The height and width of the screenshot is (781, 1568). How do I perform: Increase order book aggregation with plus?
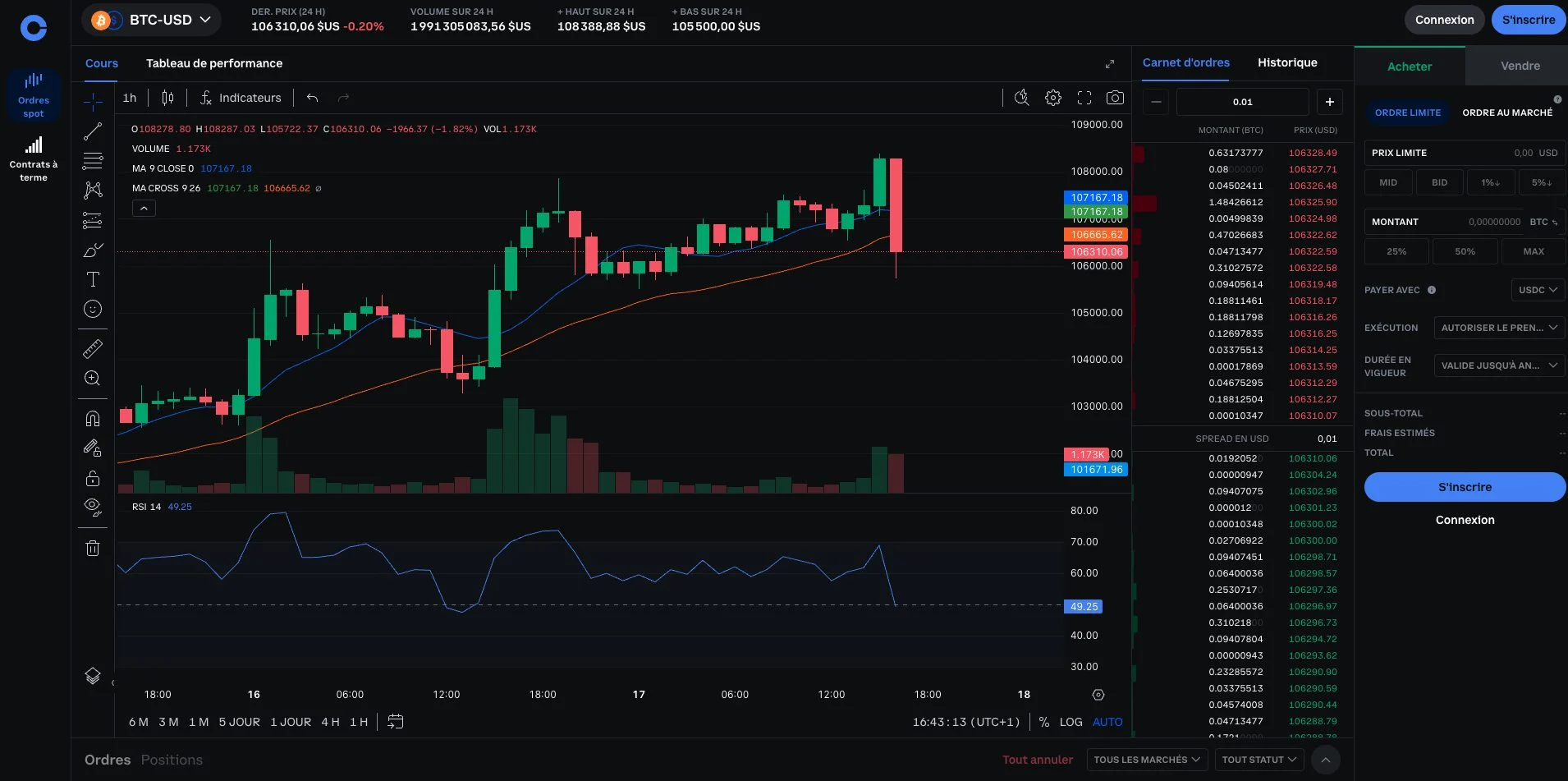tap(1330, 102)
